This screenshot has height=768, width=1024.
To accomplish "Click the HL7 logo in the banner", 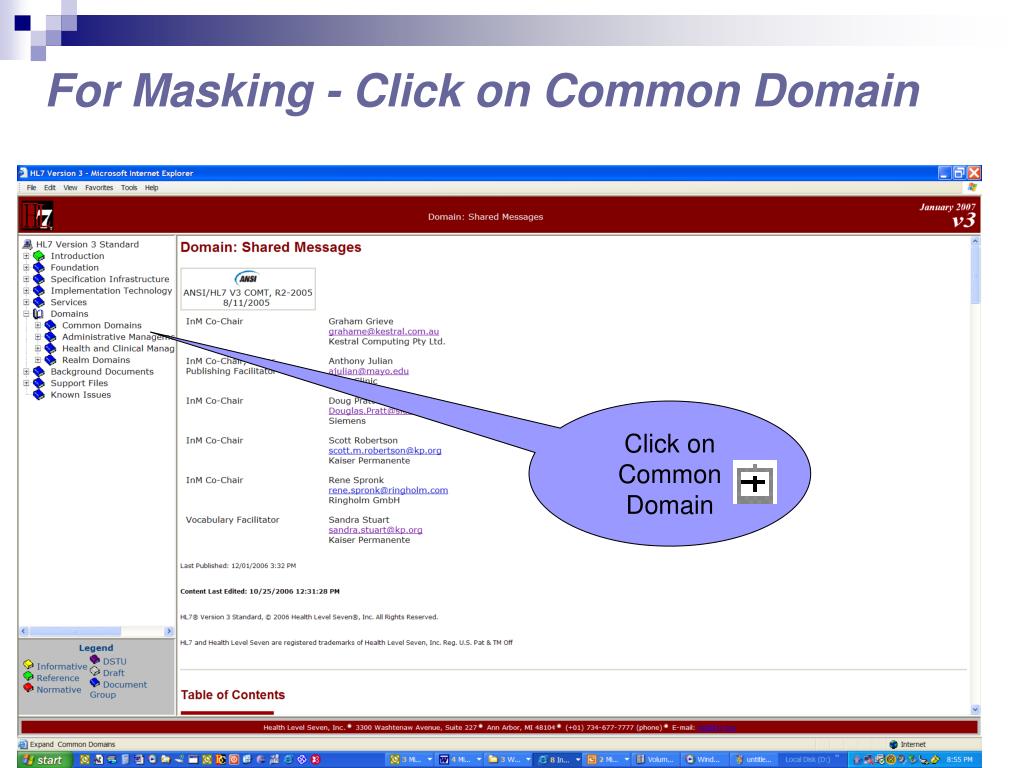I will point(37,216).
